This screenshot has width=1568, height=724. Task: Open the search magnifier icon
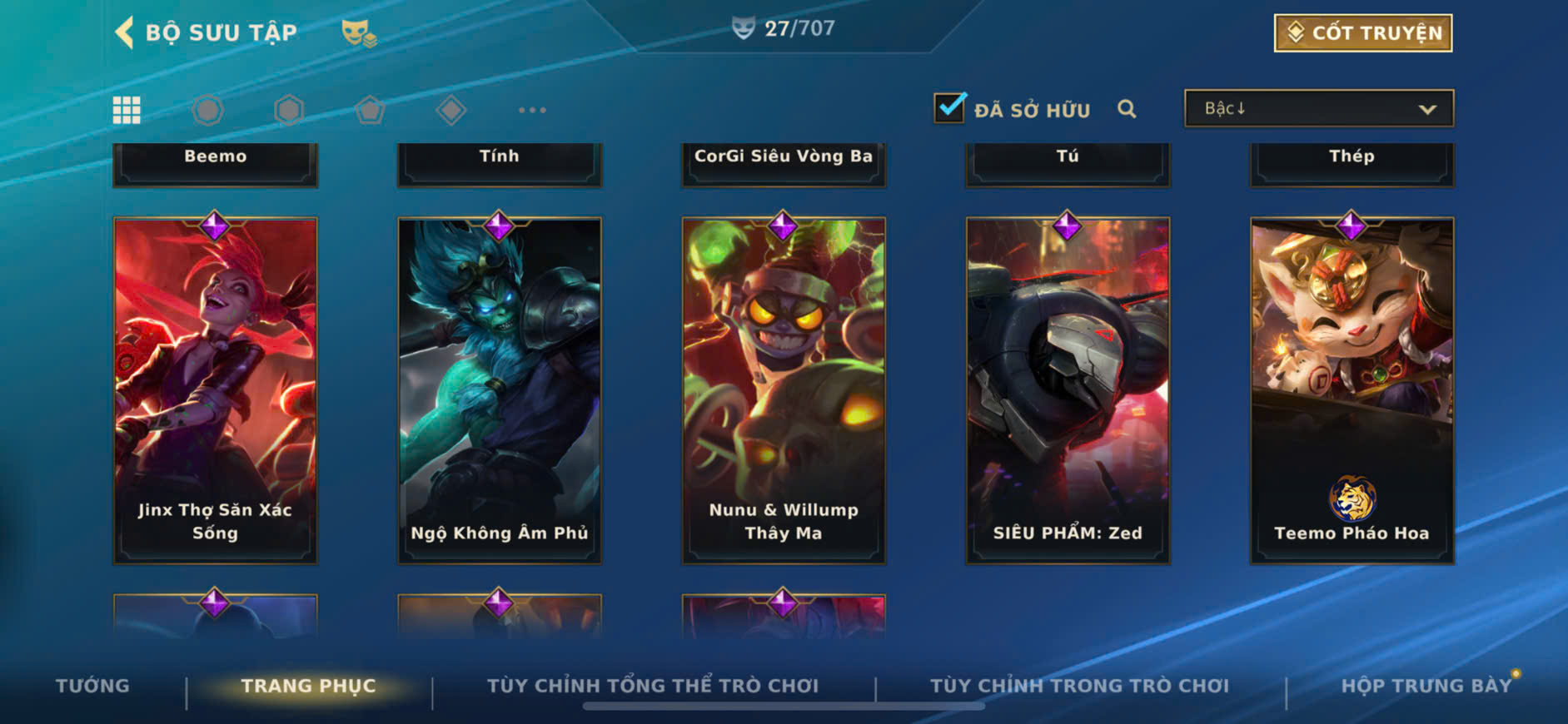coord(1127,109)
